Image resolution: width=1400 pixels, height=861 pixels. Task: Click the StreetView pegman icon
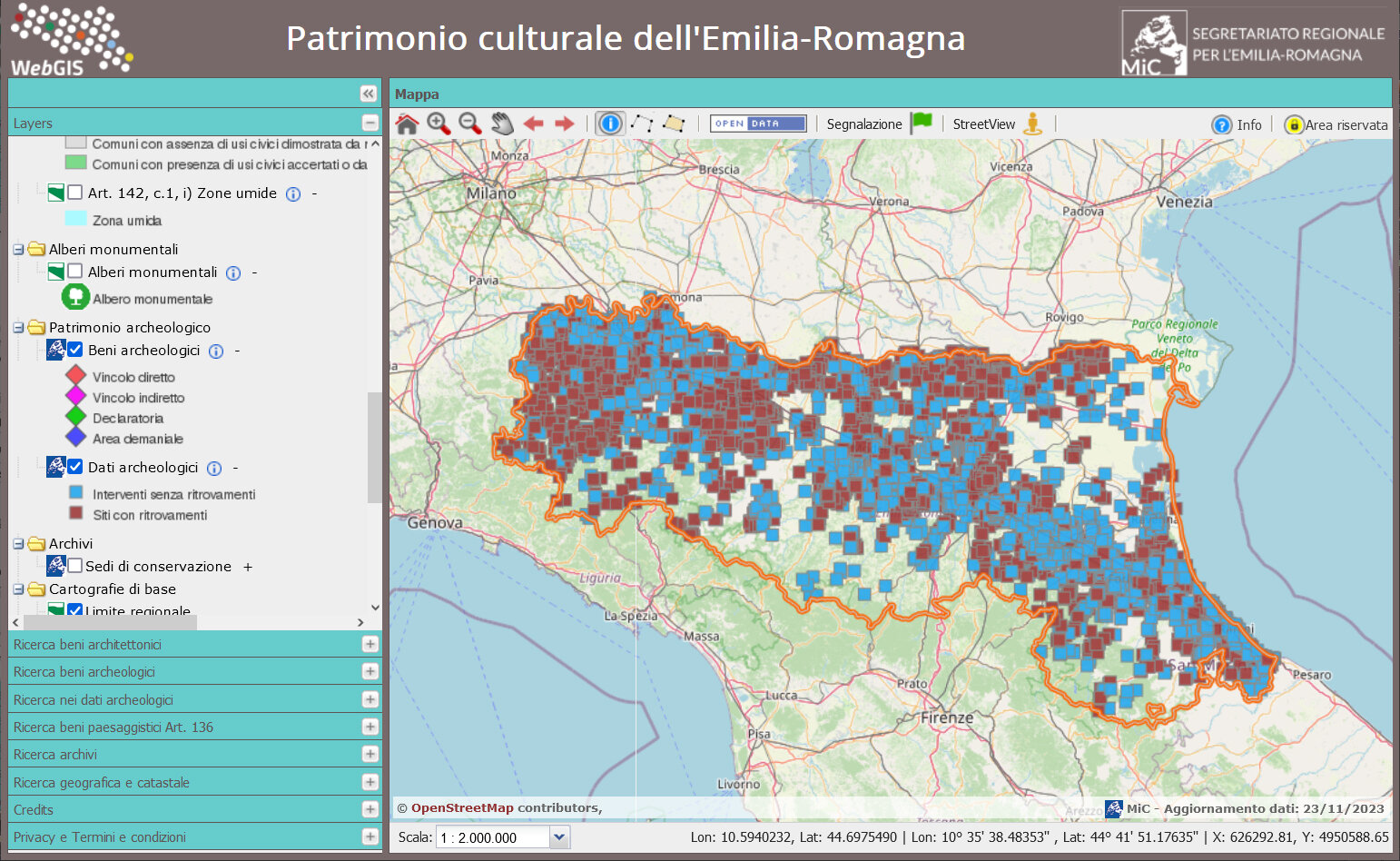(x=1032, y=124)
